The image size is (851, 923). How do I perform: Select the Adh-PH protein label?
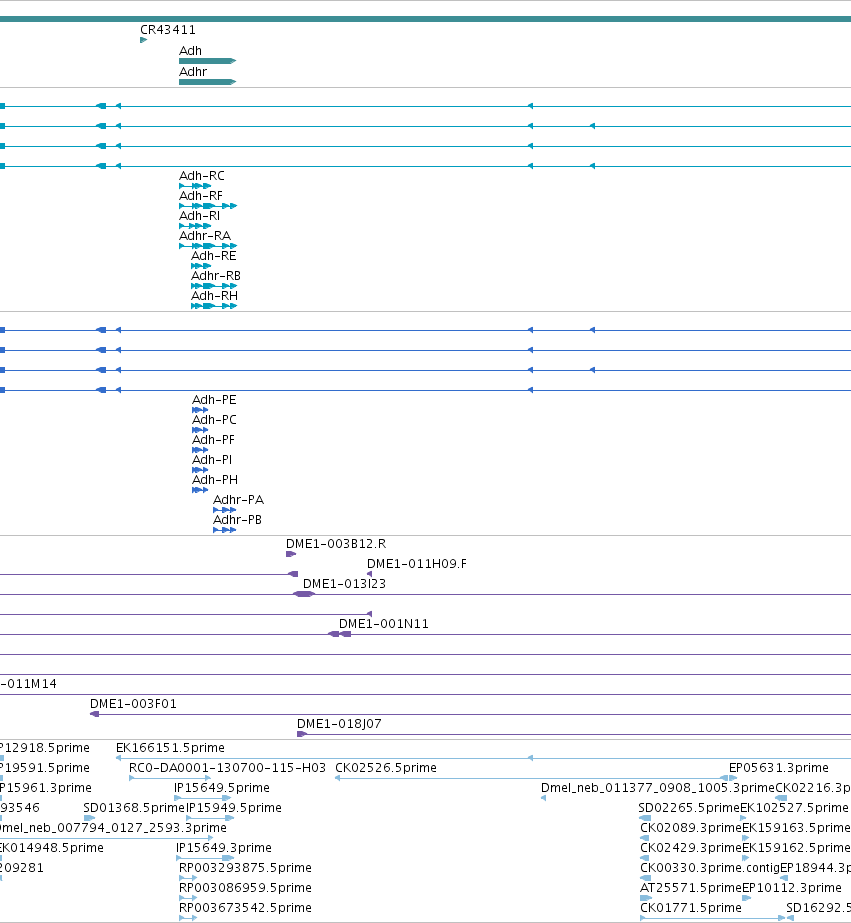(x=215, y=480)
